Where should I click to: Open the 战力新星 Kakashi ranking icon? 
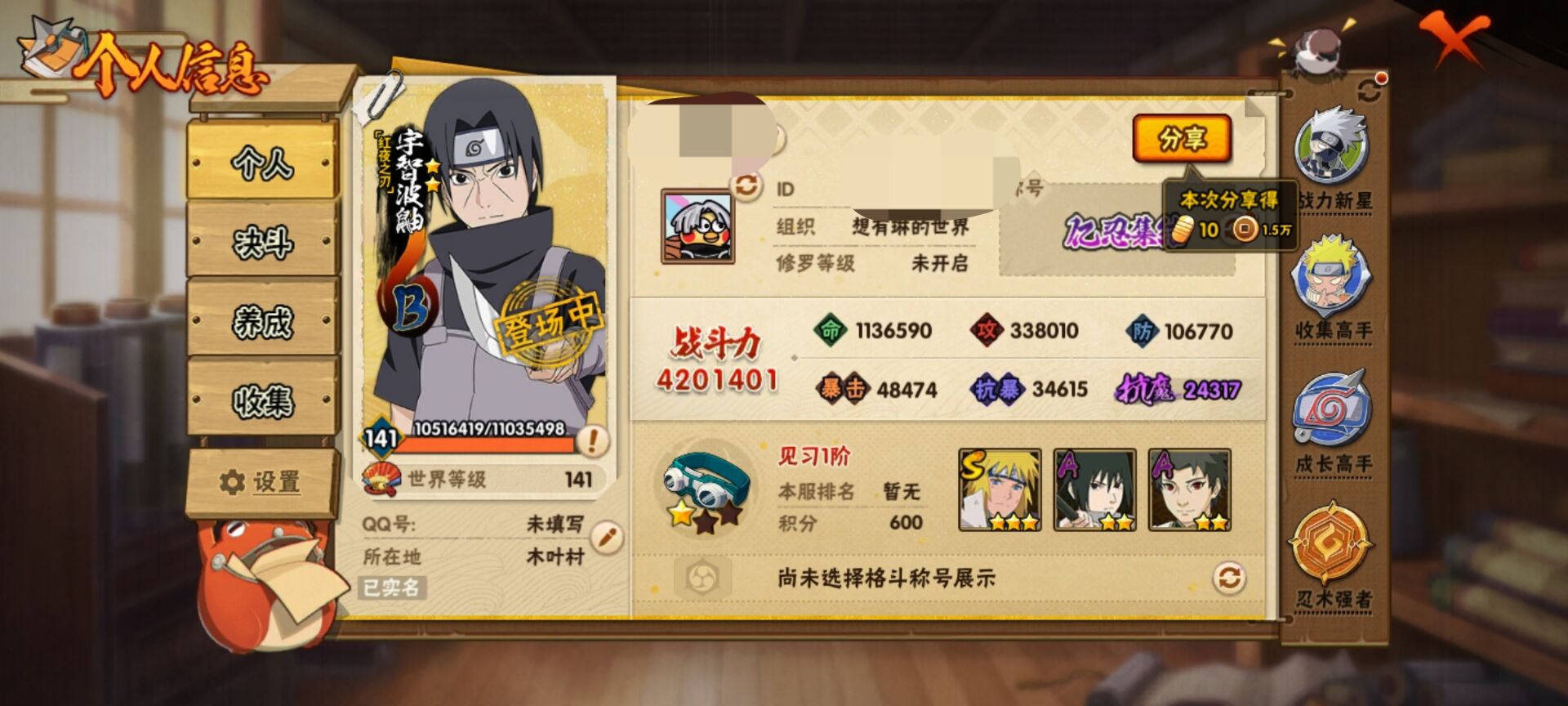(x=1330, y=147)
